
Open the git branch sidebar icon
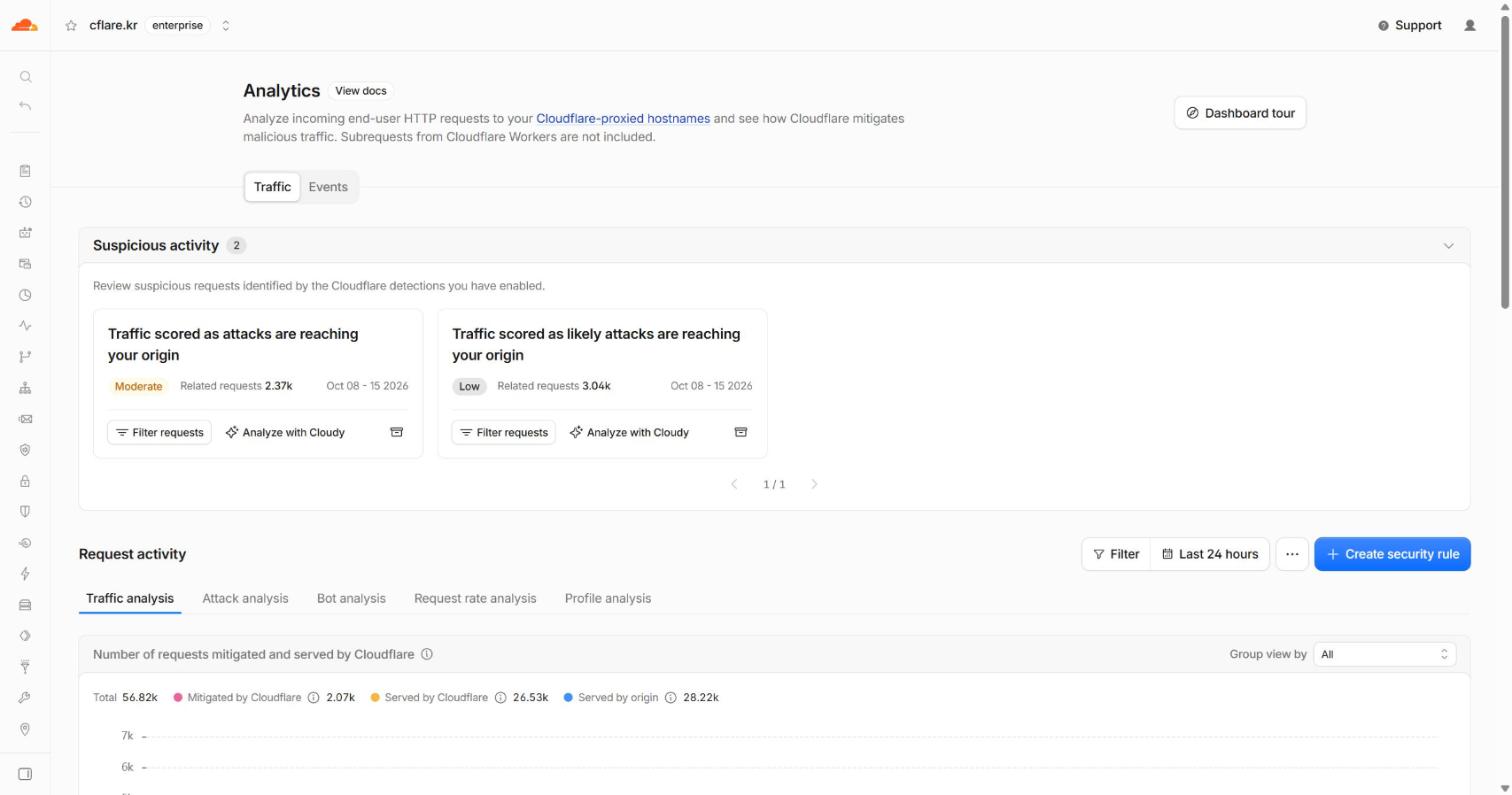25,357
